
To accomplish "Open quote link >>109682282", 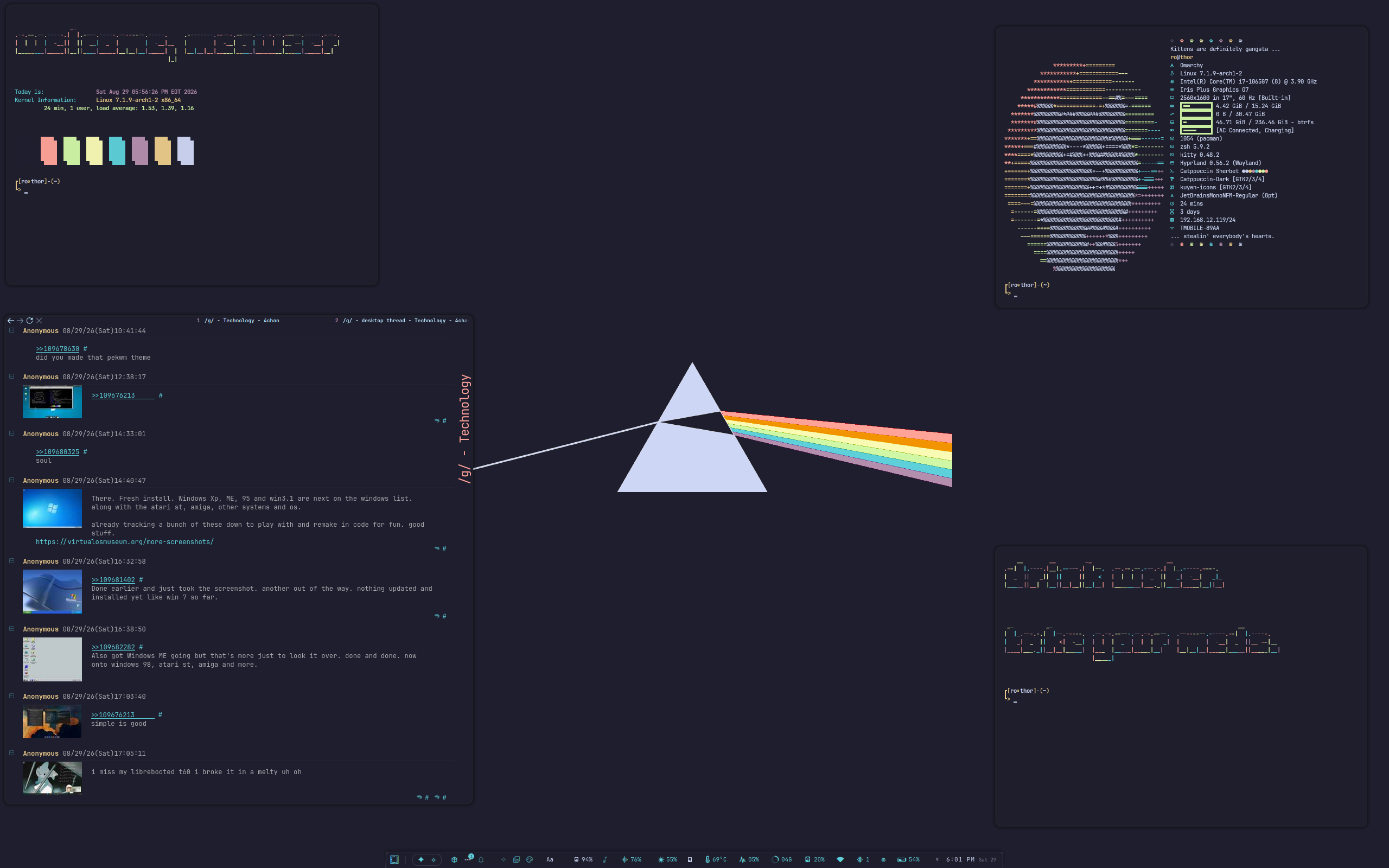I will pyautogui.click(x=113, y=647).
